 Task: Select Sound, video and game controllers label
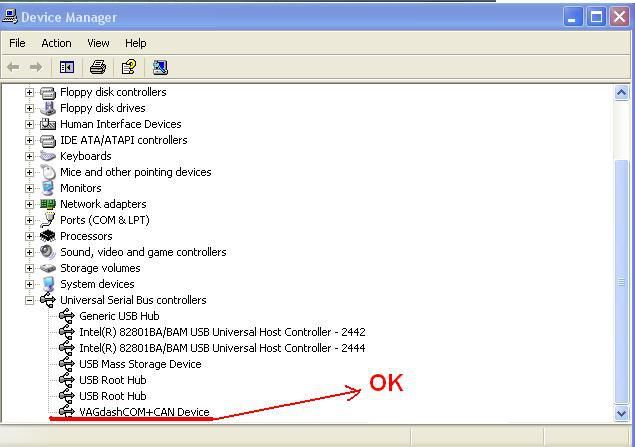(143, 252)
